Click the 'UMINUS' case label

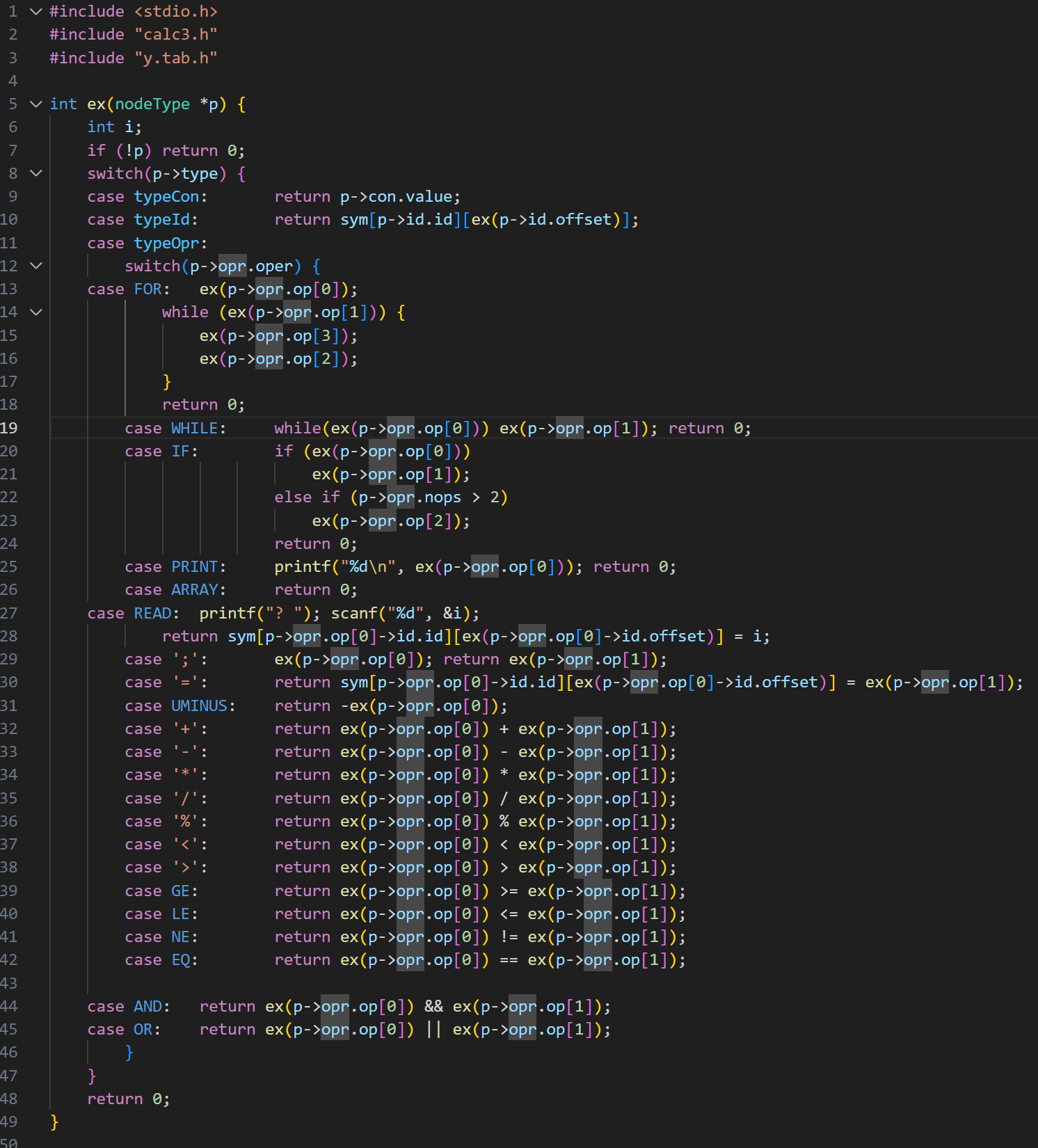[x=200, y=705]
